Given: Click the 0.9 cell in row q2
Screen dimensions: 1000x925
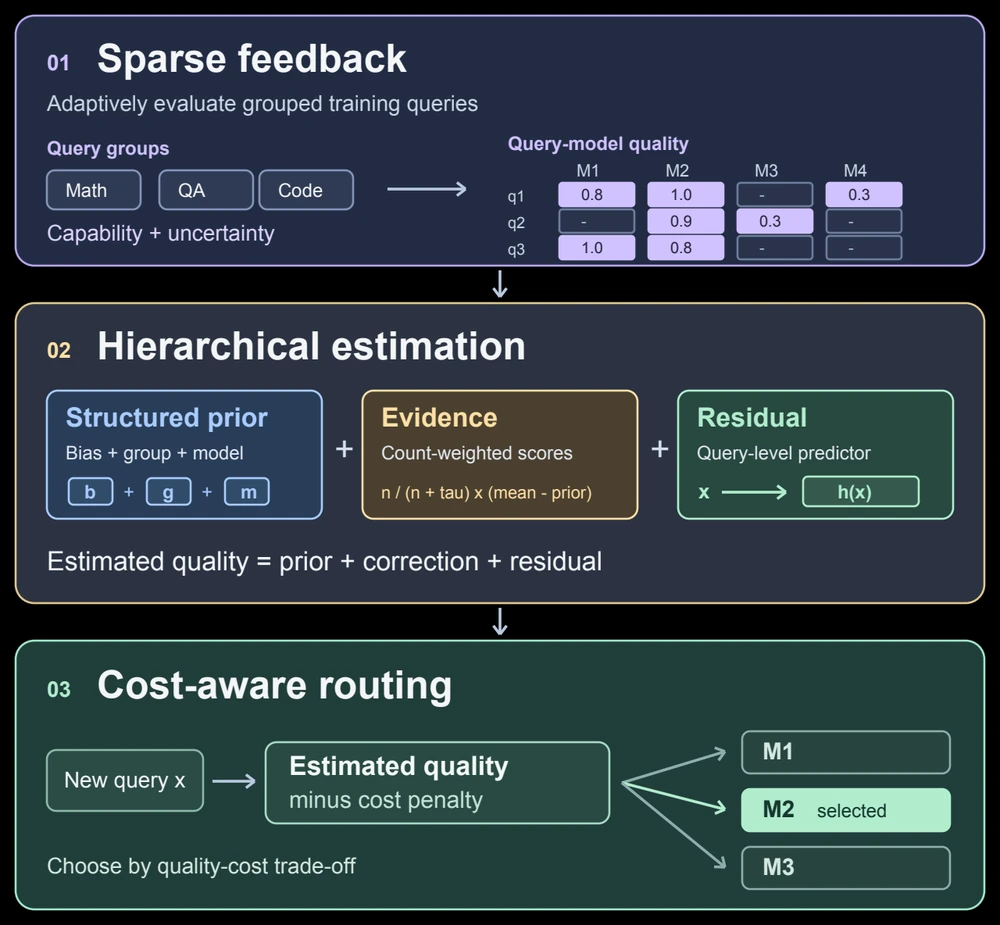Looking at the screenshot, I should pyautogui.click(x=686, y=221).
